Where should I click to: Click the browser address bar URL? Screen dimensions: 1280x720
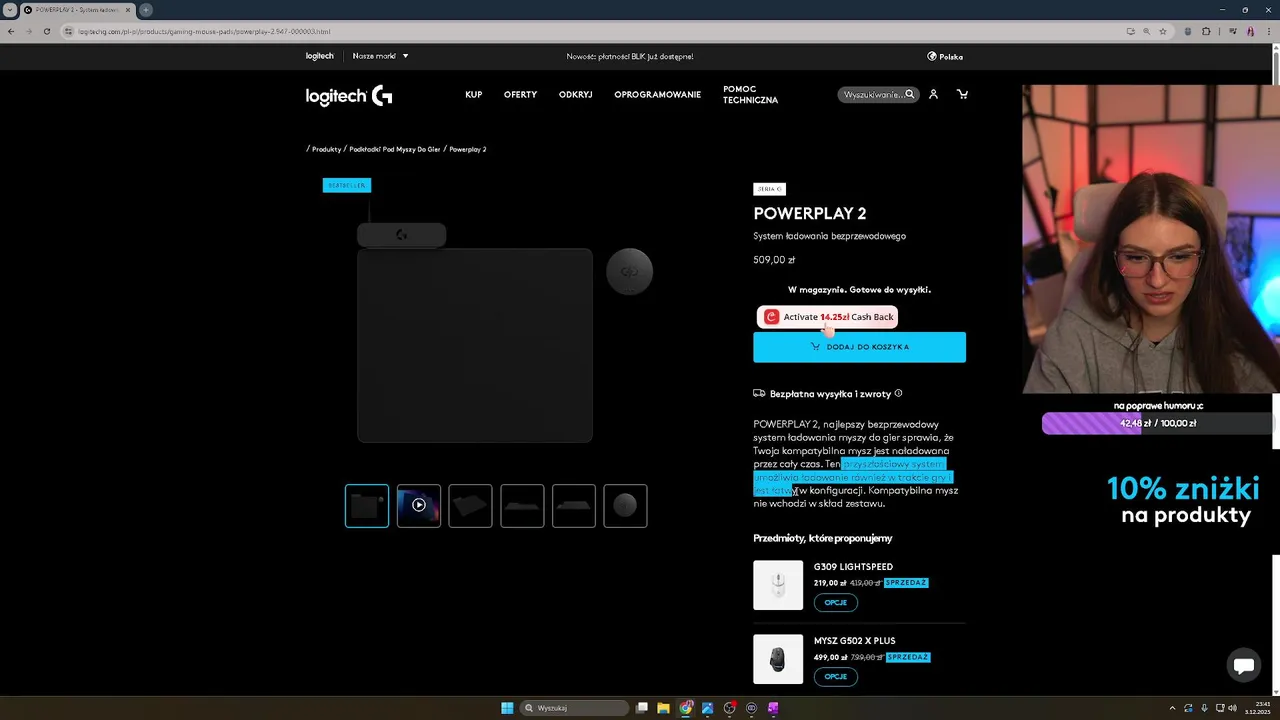click(204, 31)
